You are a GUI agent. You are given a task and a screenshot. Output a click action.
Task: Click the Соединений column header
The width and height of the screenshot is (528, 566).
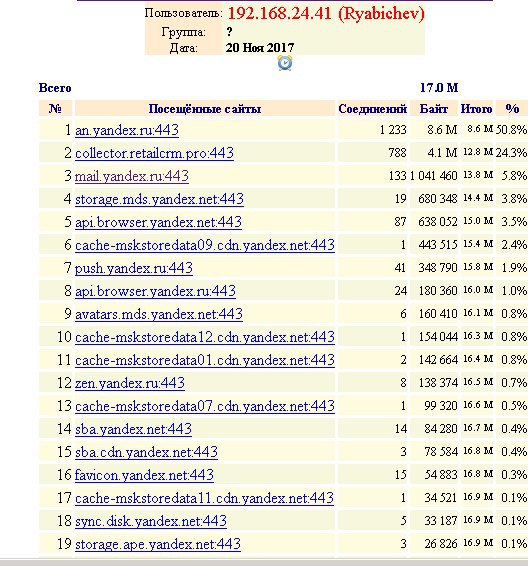click(x=372, y=109)
